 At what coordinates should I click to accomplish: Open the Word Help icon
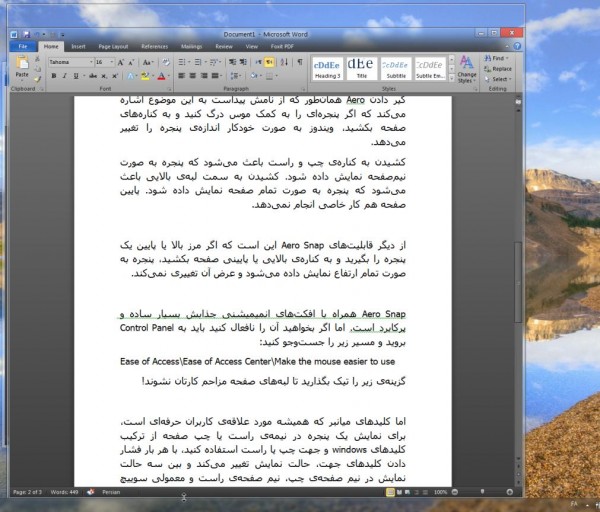tap(516, 46)
